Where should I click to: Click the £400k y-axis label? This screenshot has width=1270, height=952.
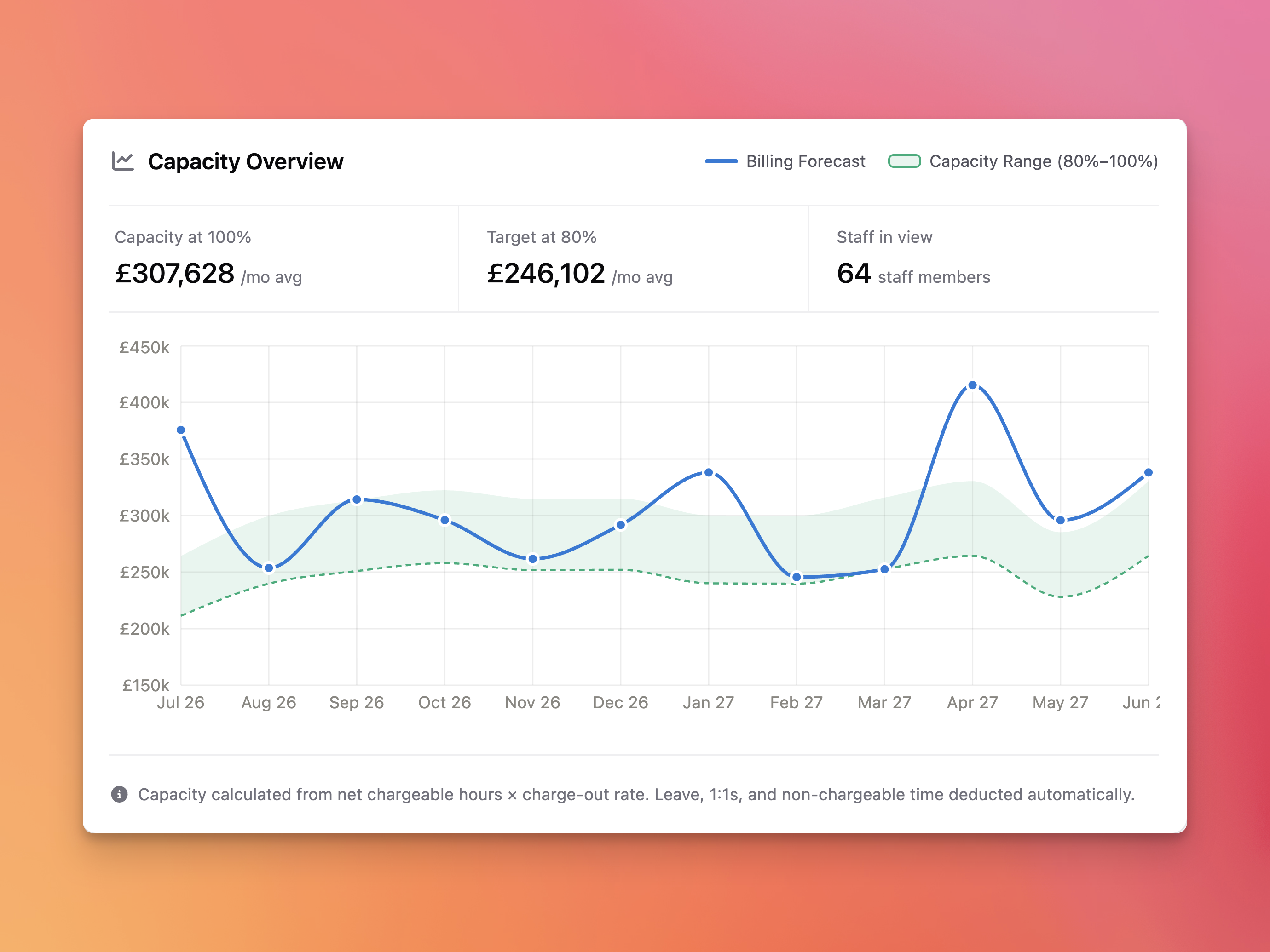click(144, 403)
